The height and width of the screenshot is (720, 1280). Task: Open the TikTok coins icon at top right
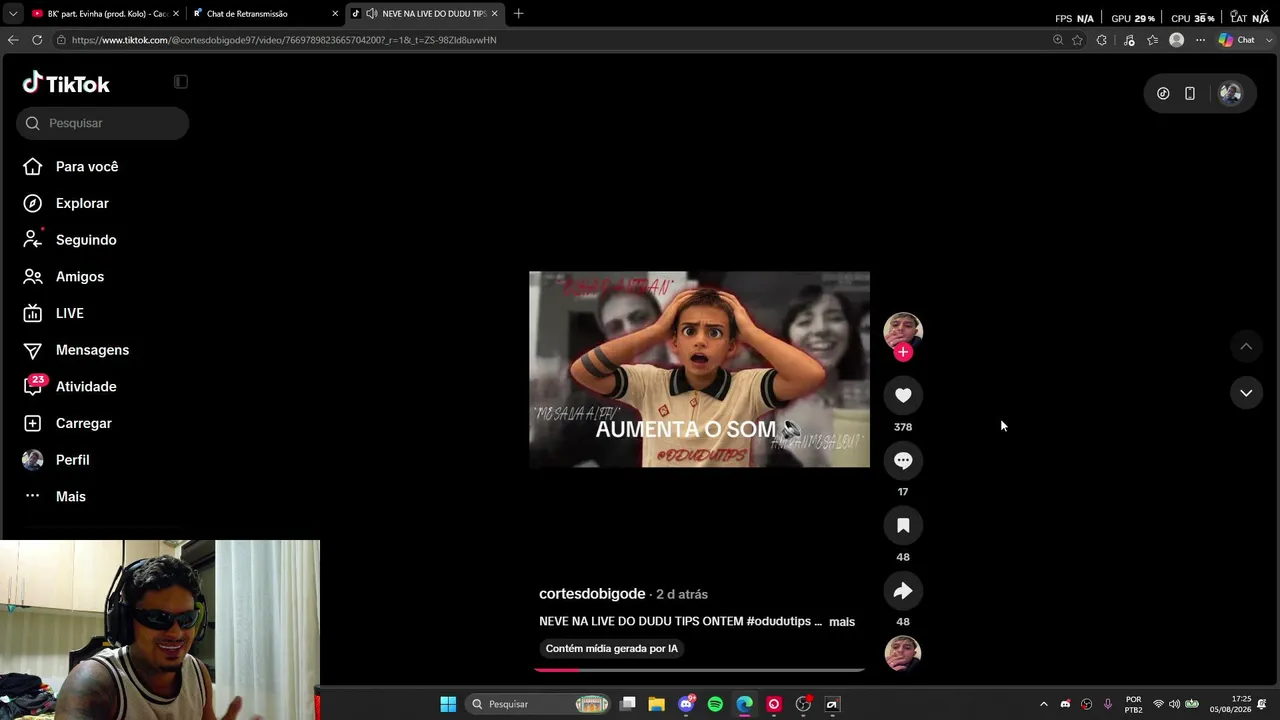(1163, 94)
